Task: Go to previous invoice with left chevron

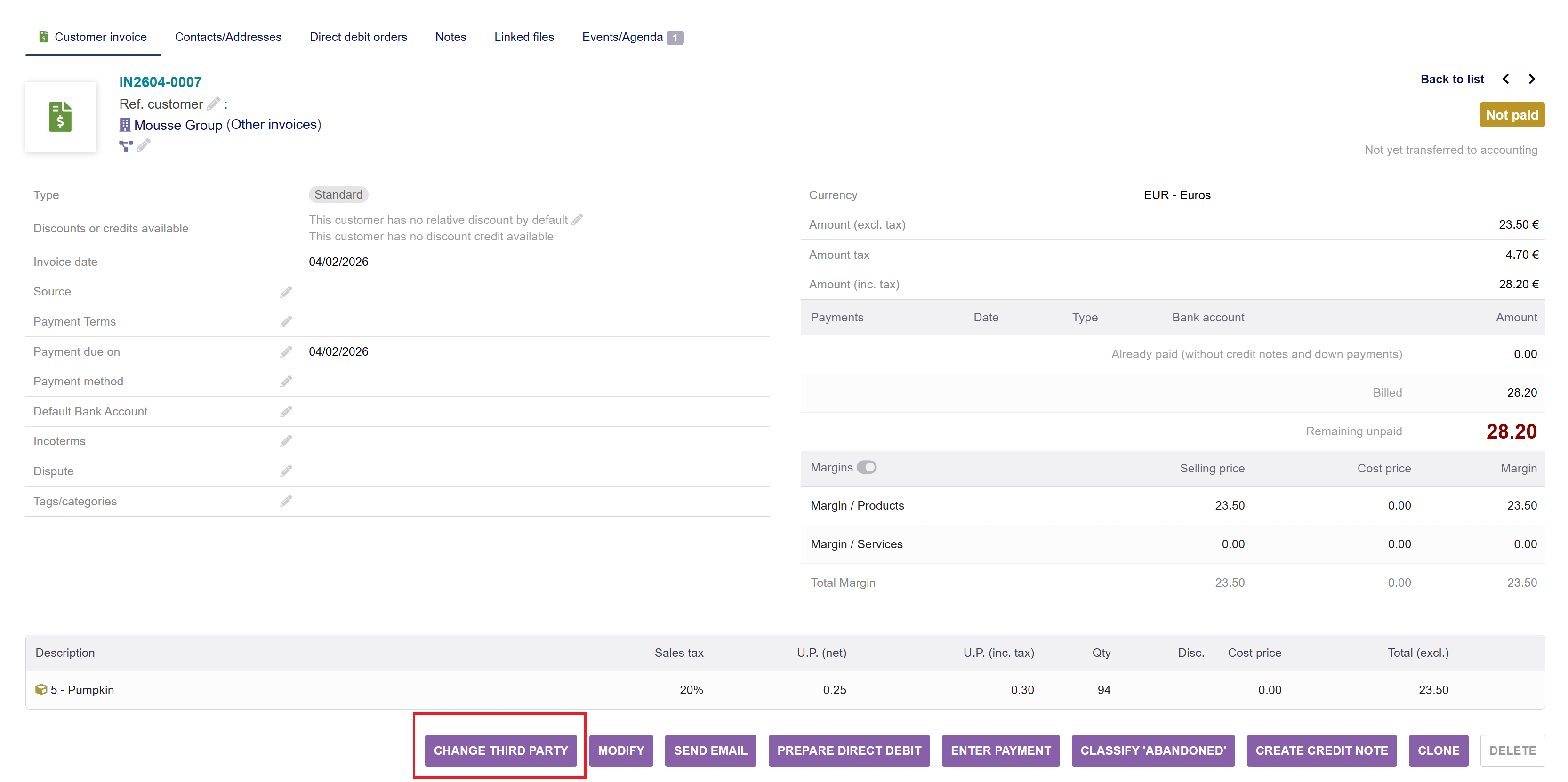Action: click(x=1506, y=79)
